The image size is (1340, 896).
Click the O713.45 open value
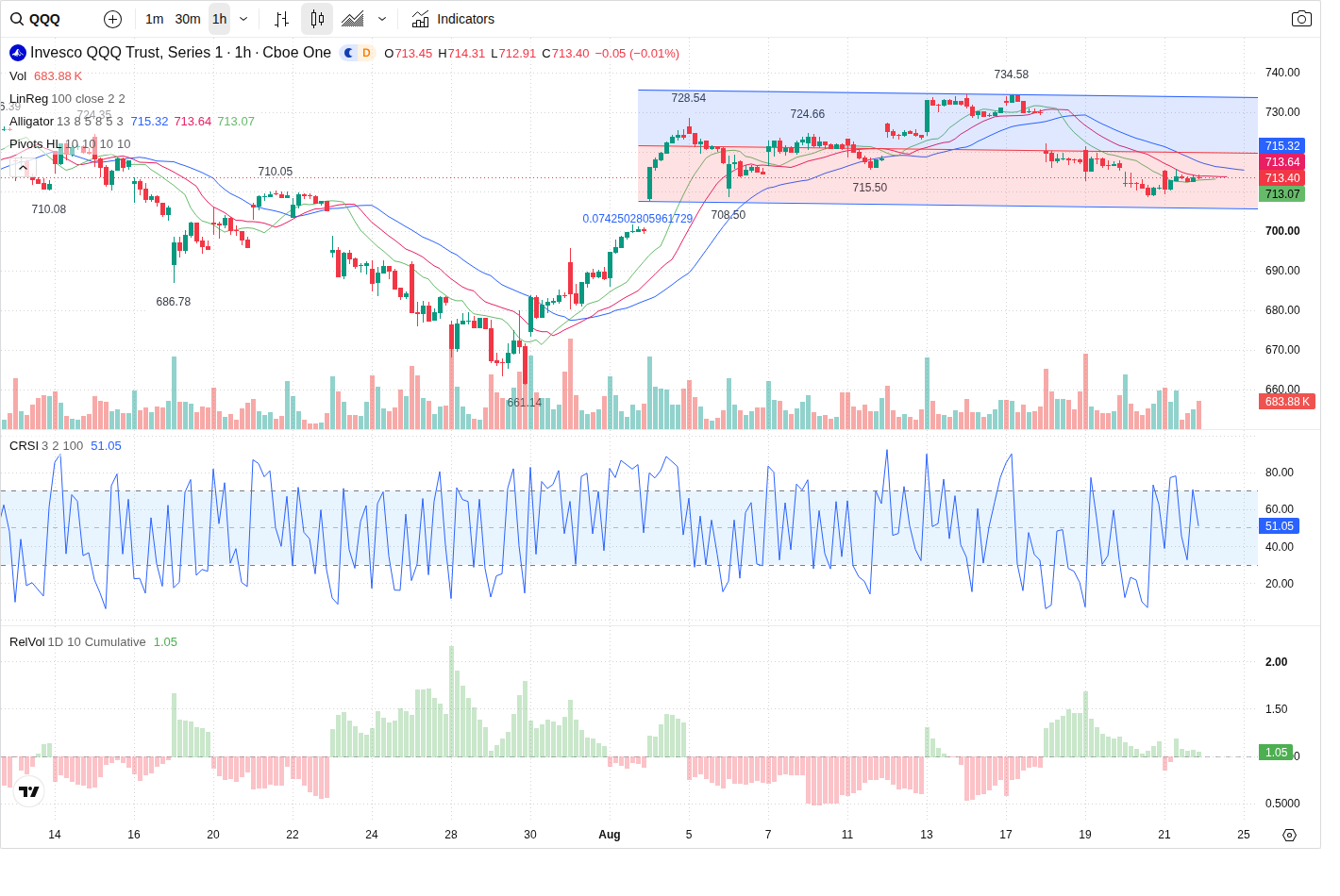pyautogui.click(x=408, y=54)
